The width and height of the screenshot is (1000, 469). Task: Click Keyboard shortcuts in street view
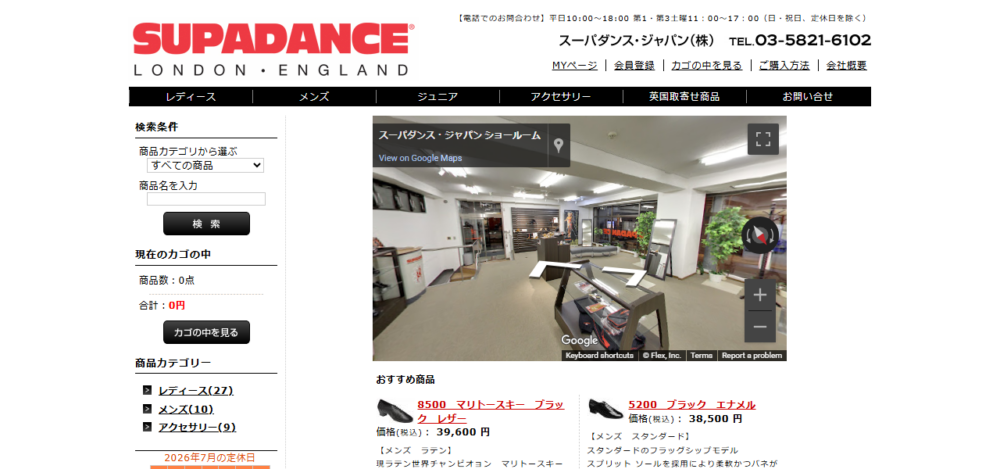click(599, 355)
